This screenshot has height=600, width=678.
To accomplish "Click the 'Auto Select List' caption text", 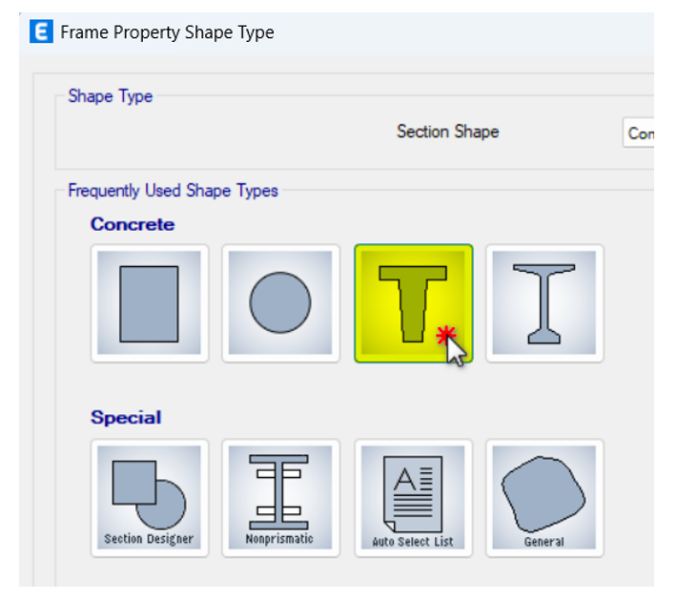I will point(413,541).
